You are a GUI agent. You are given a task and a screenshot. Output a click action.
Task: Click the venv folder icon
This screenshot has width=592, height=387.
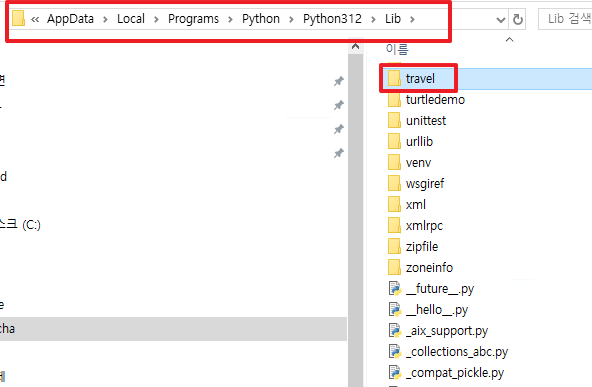tap(394, 162)
